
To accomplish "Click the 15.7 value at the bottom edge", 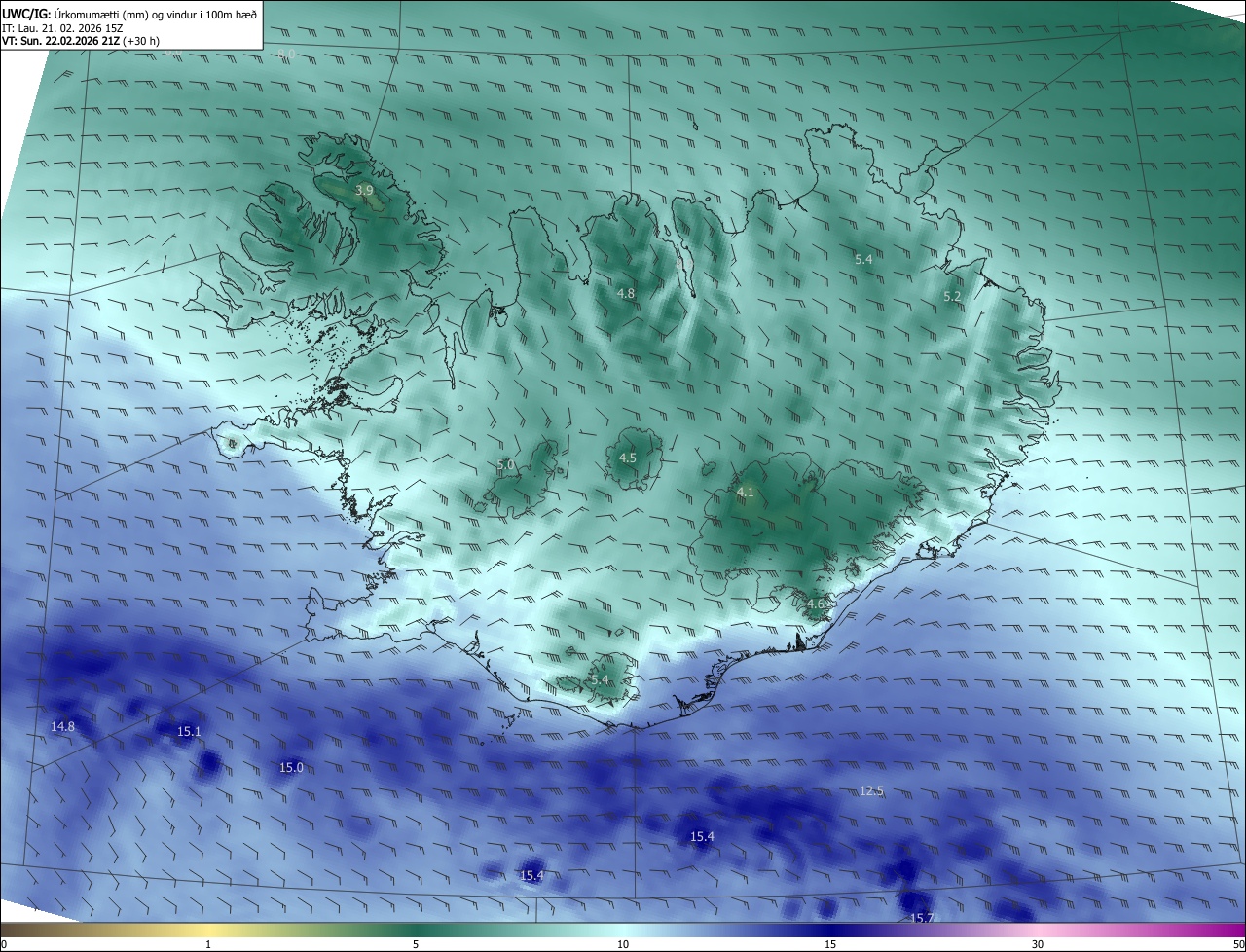I will pos(922,918).
